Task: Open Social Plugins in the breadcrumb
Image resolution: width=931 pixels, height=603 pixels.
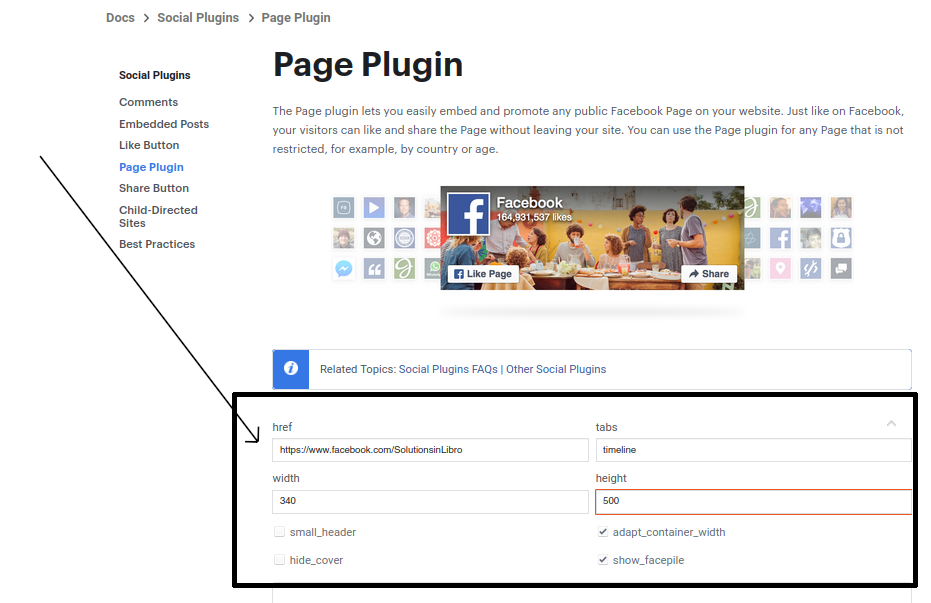Action: 198,18
